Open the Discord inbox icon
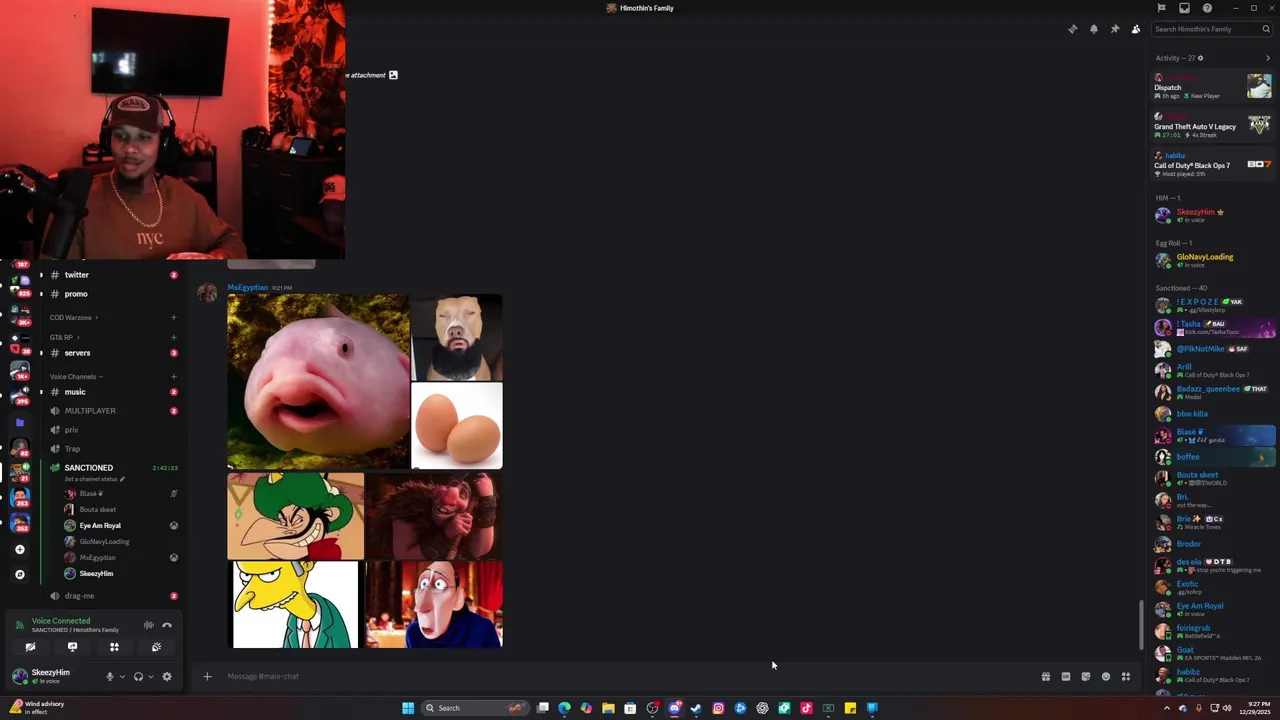Image resolution: width=1280 pixels, height=720 pixels. point(1184,8)
